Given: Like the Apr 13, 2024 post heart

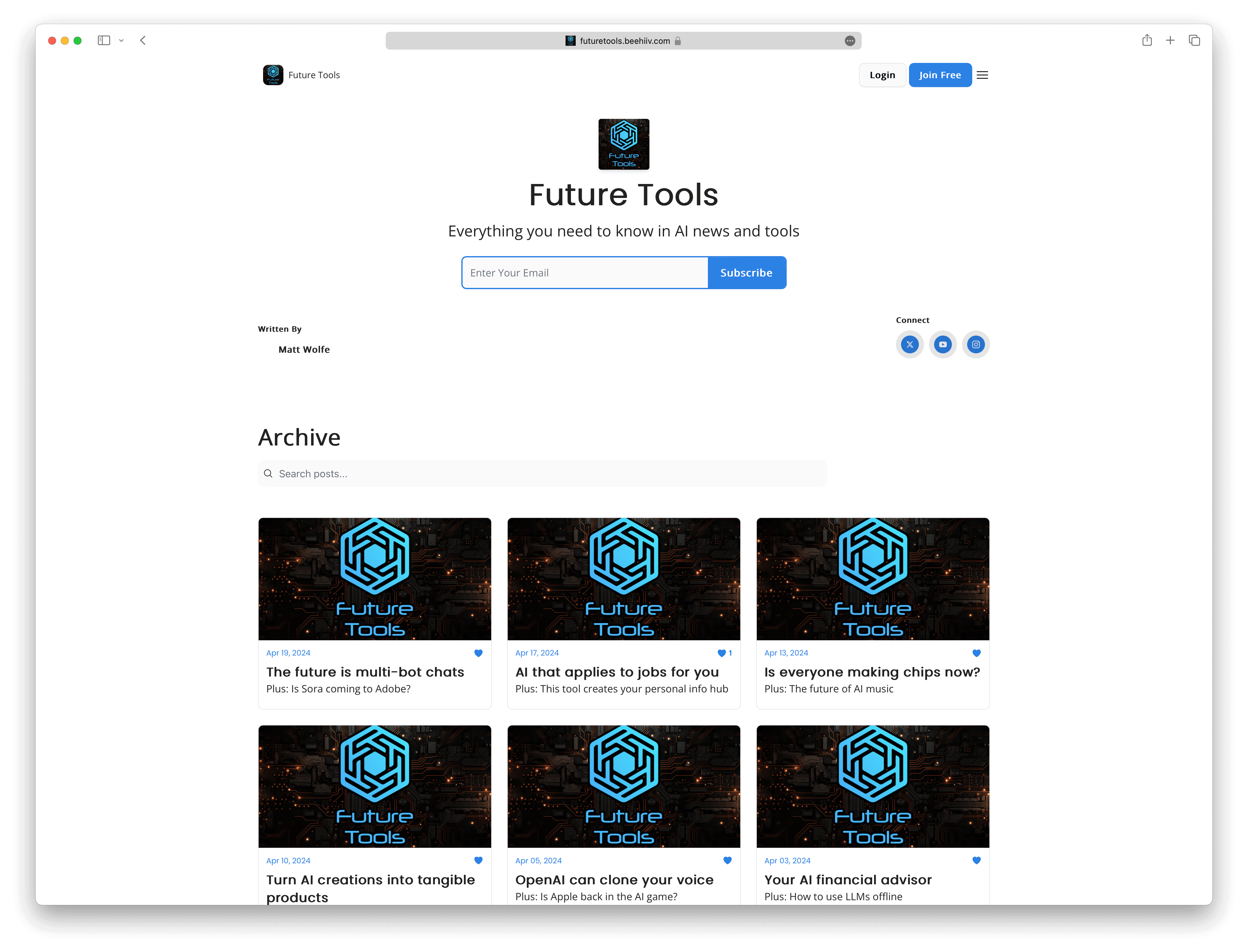Looking at the screenshot, I should pyautogui.click(x=977, y=653).
